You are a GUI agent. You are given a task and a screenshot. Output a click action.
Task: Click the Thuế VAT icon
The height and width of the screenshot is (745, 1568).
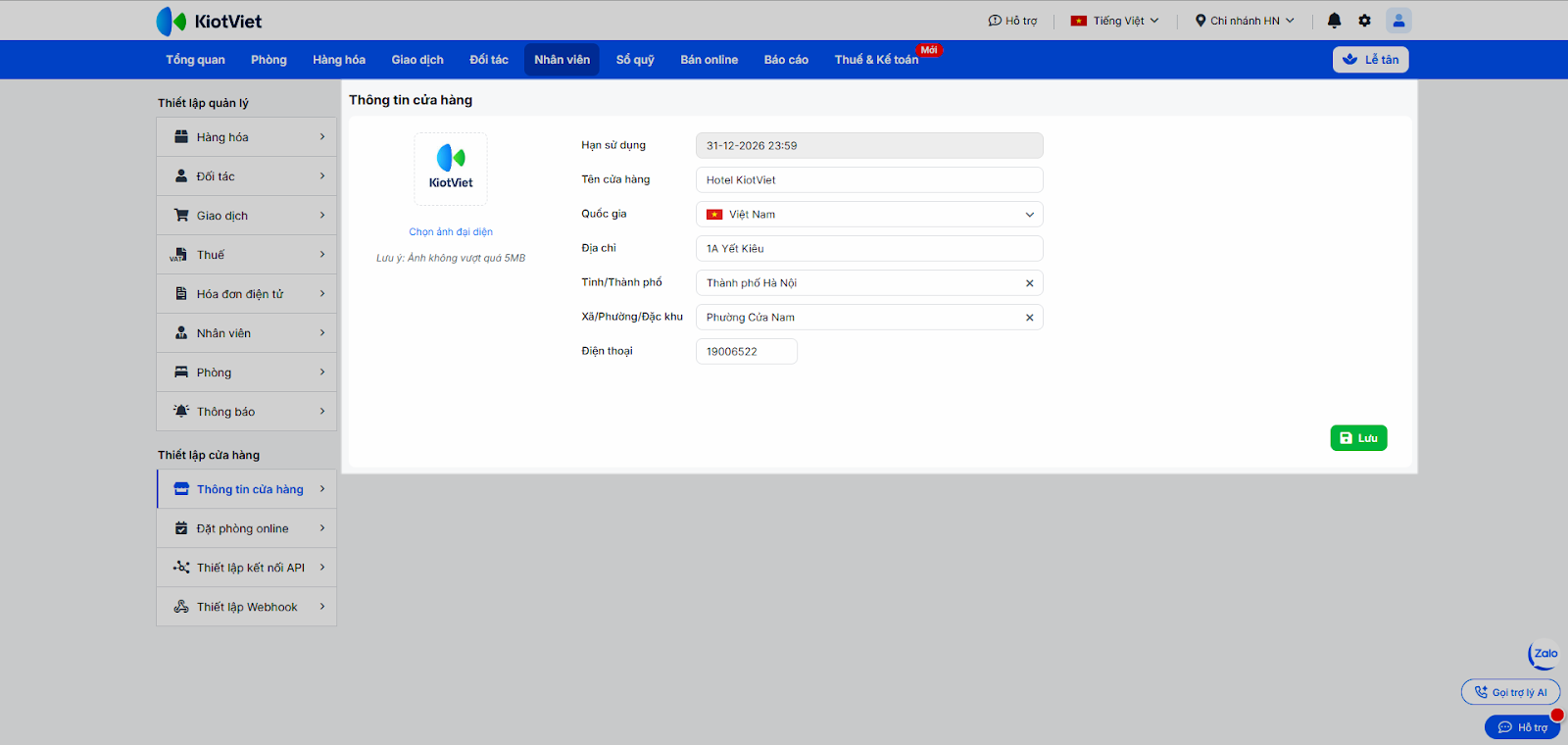(x=178, y=255)
